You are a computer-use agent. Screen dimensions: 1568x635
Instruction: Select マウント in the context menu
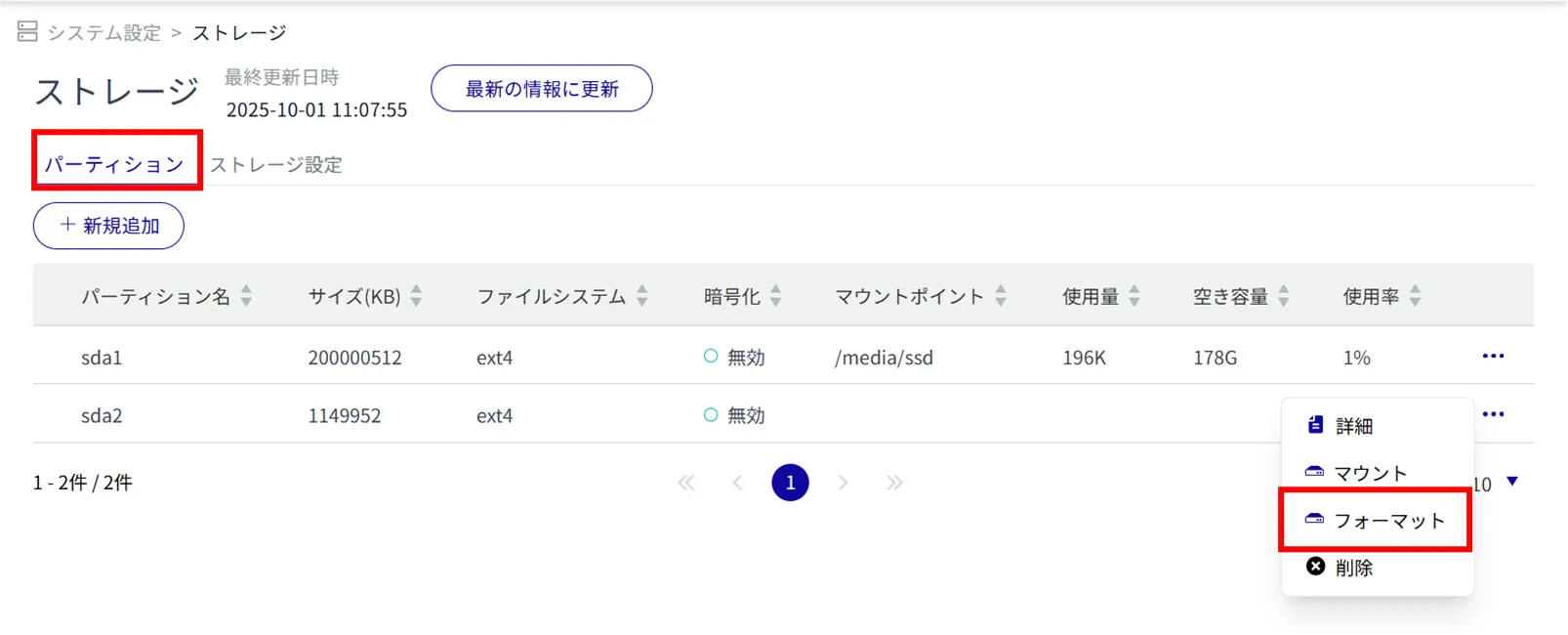pos(1369,474)
